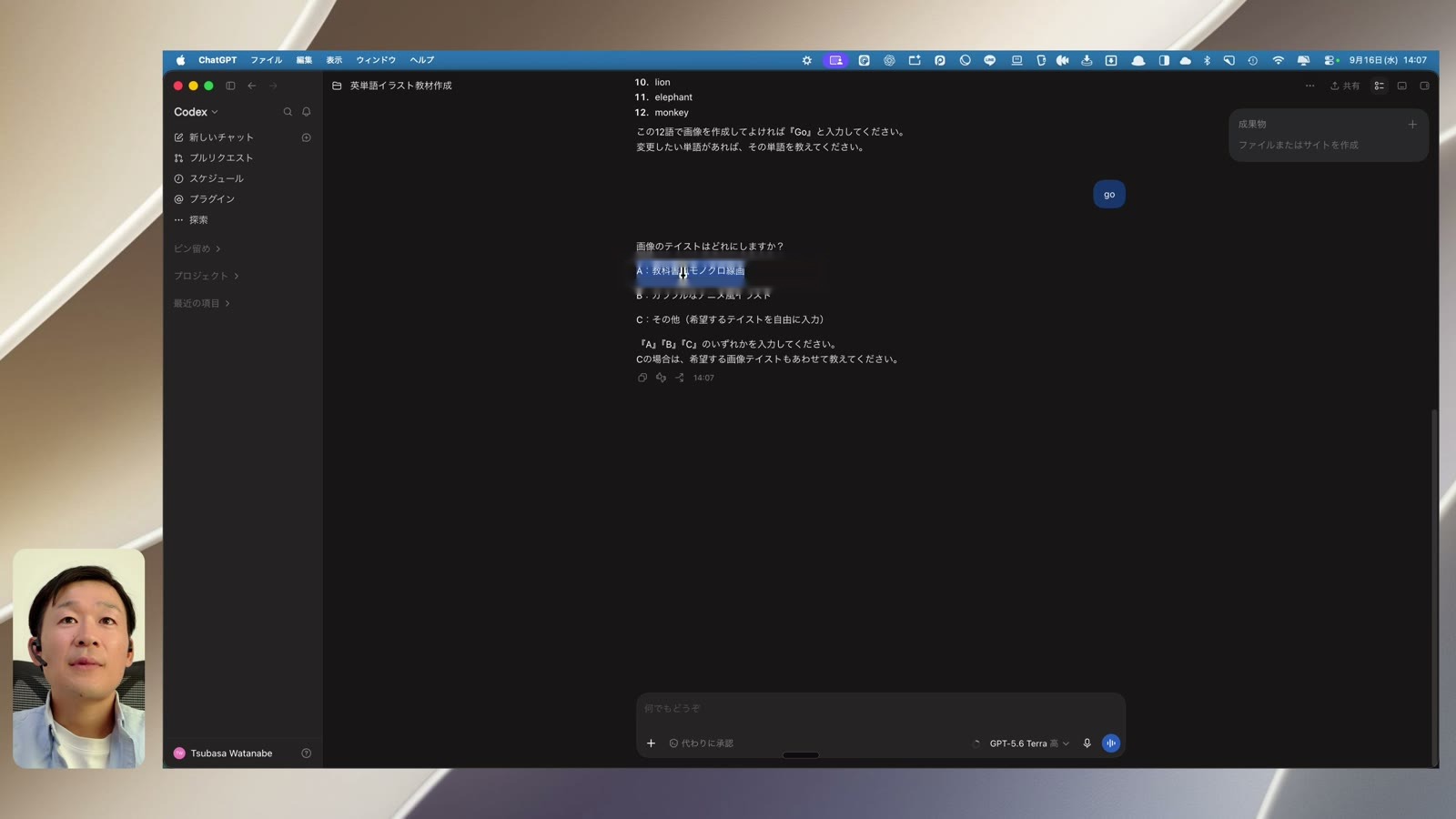The width and height of the screenshot is (1456, 819).
Task: Click the plus-circle icon beside 新しいチャット
Action: pyautogui.click(x=307, y=137)
